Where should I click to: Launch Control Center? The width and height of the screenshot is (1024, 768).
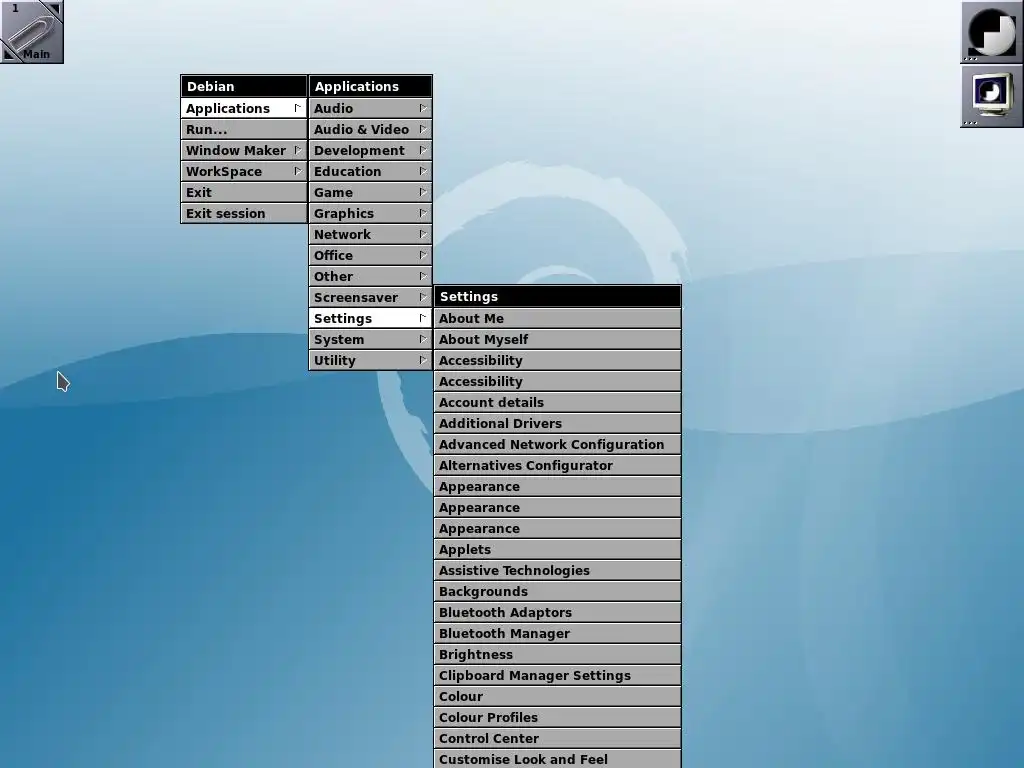point(558,738)
